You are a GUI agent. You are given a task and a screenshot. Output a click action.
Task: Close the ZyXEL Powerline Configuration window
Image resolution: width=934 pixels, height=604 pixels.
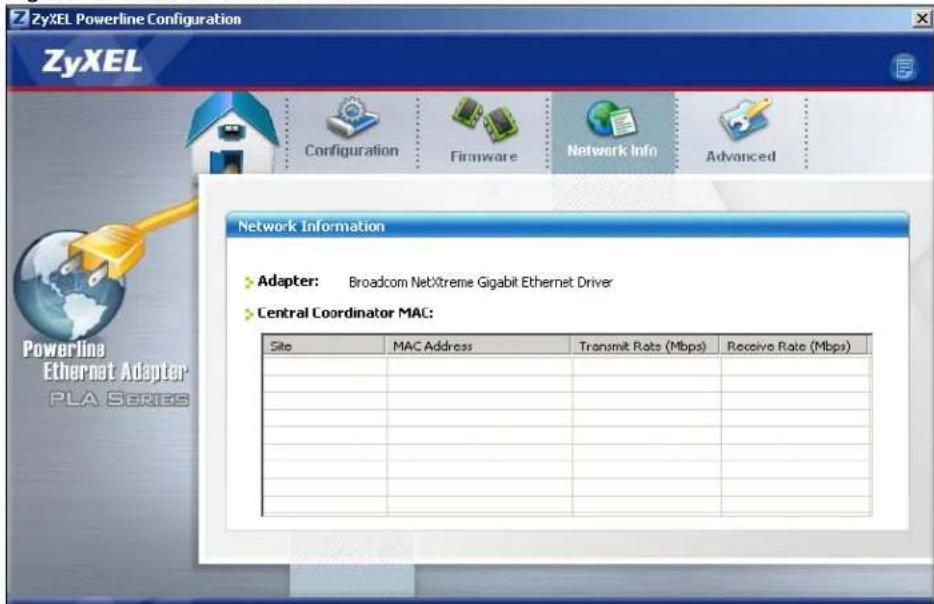coord(921,19)
